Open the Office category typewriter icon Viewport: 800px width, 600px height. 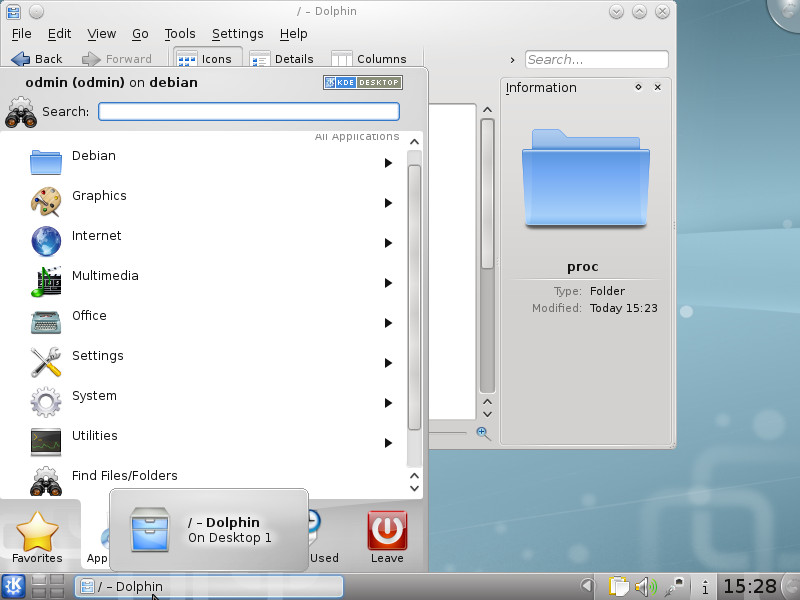point(46,321)
